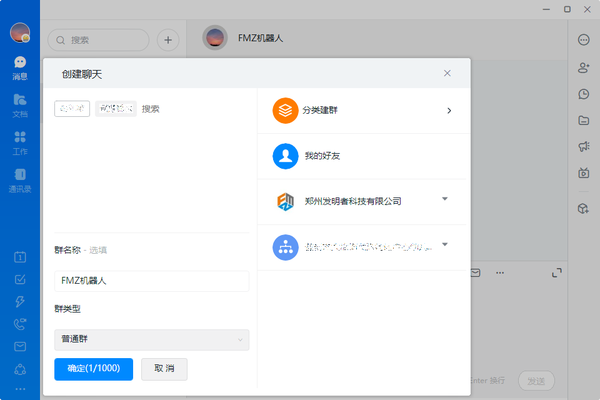Open the 群类型 普通群 dropdown
This screenshot has height=400, width=600.
pyautogui.click(x=151, y=340)
